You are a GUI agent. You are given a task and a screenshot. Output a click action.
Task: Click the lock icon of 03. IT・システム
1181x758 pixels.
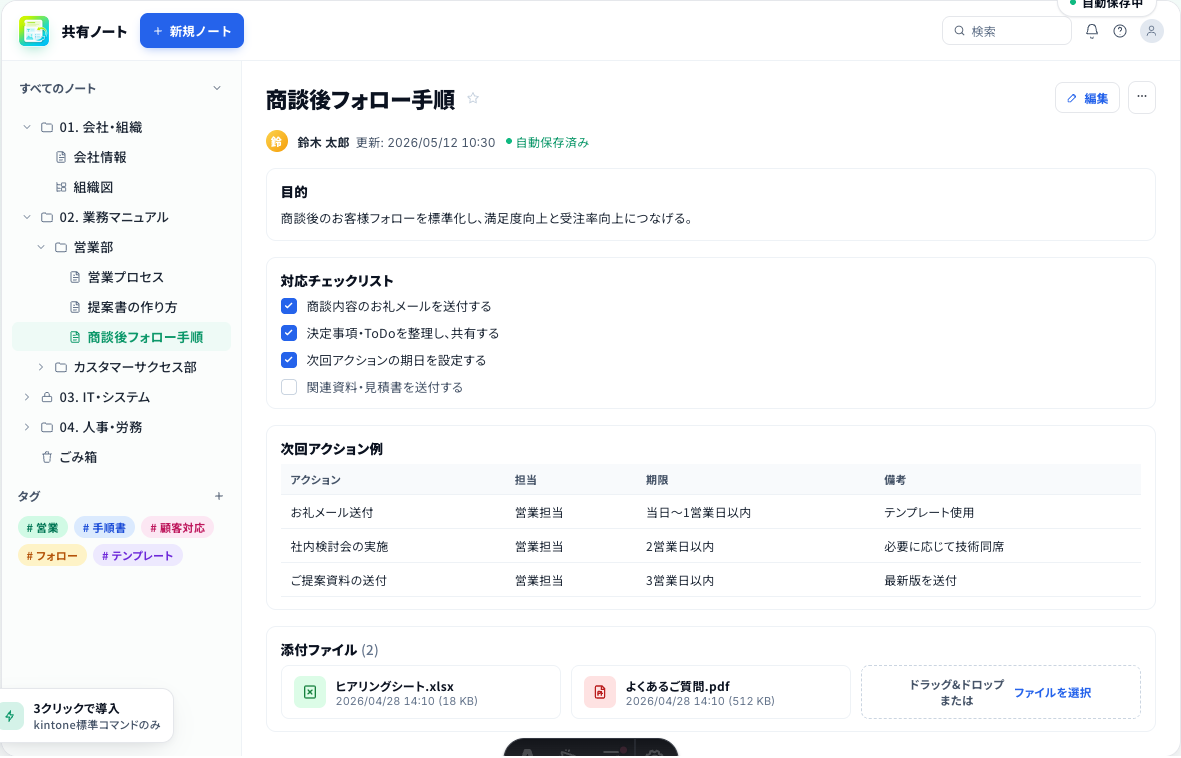pyautogui.click(x=47, y=397)
